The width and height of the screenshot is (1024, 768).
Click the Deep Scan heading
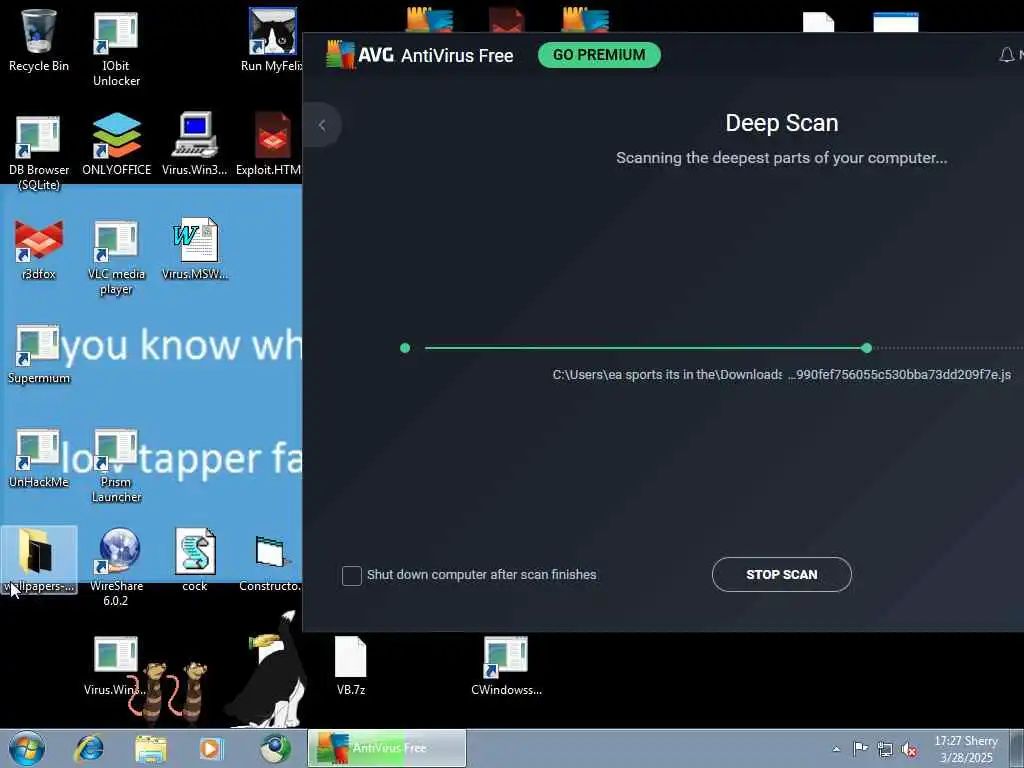coord(782,123)
